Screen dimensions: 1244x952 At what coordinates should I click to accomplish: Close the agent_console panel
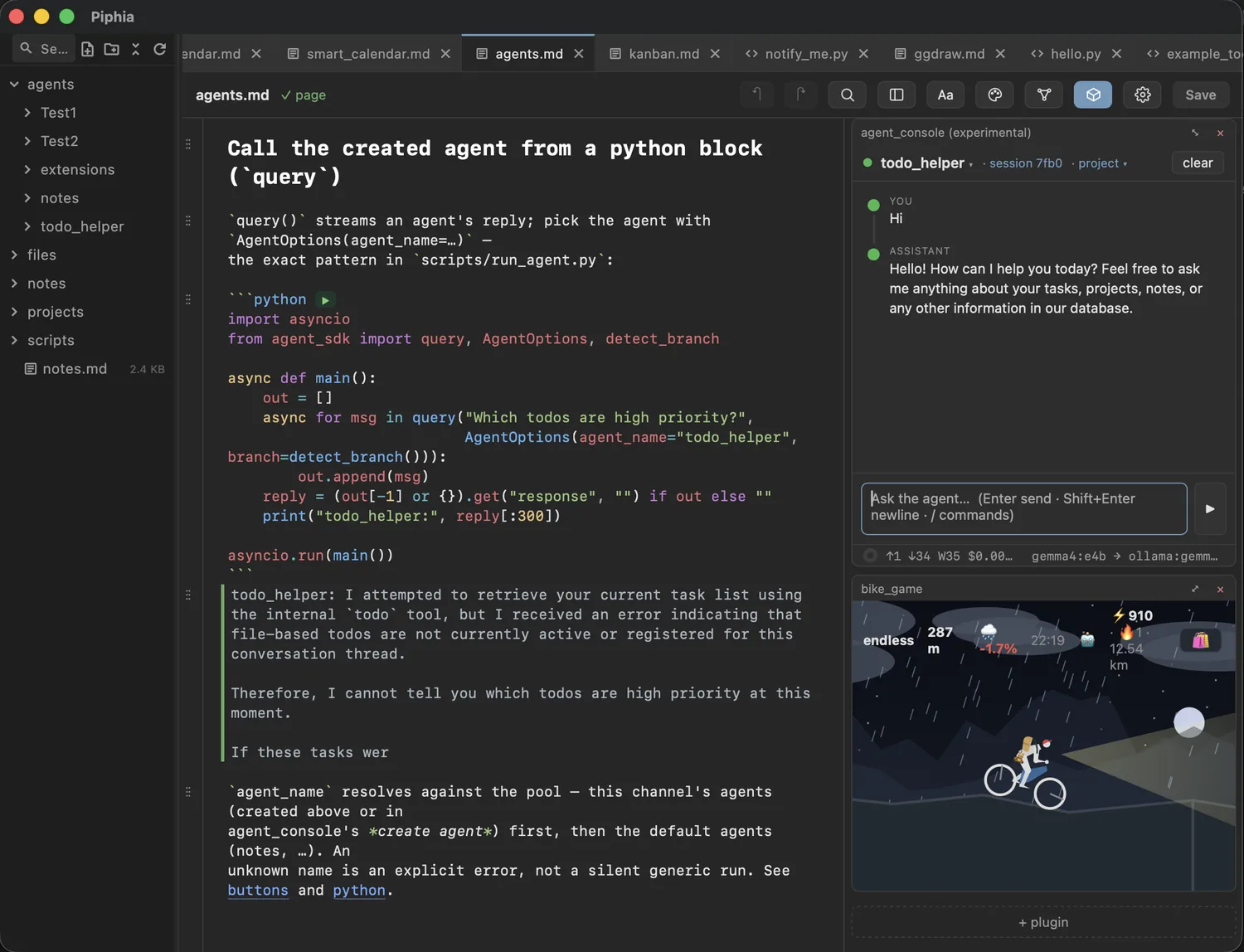tap(1220, 133)
